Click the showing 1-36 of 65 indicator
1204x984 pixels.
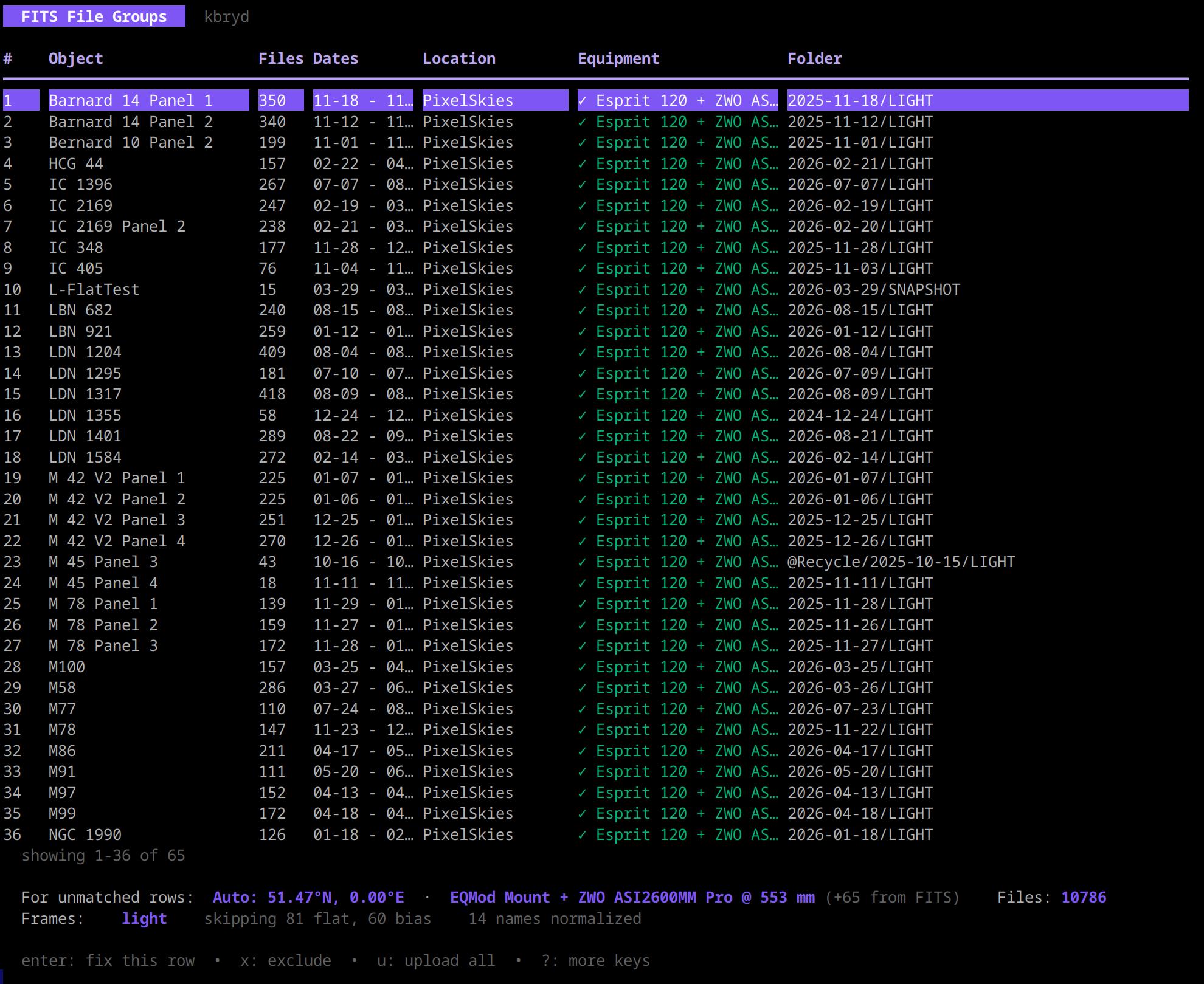pos(103,855)
